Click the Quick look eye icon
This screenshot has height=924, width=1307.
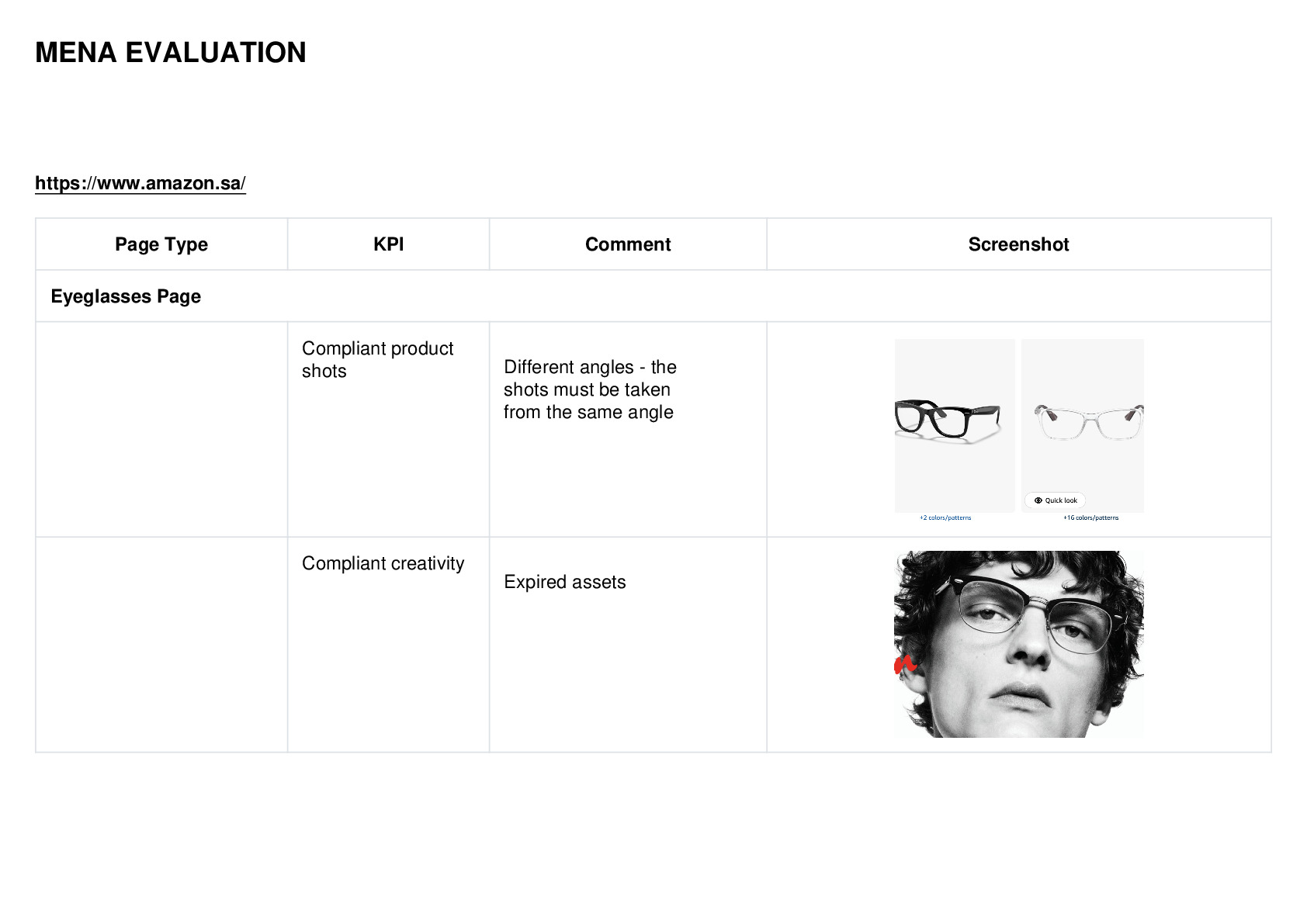click(x=1038, y=500)
